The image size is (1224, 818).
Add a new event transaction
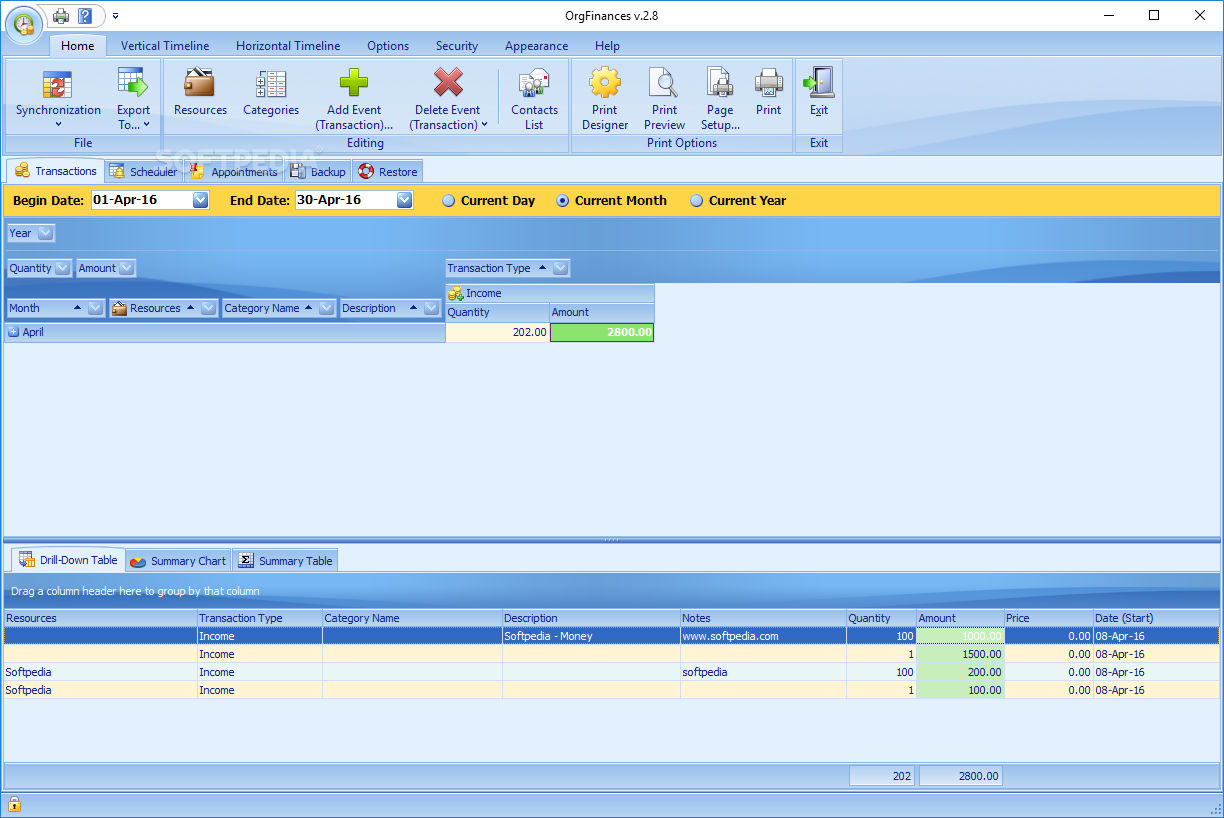[354, 98]
